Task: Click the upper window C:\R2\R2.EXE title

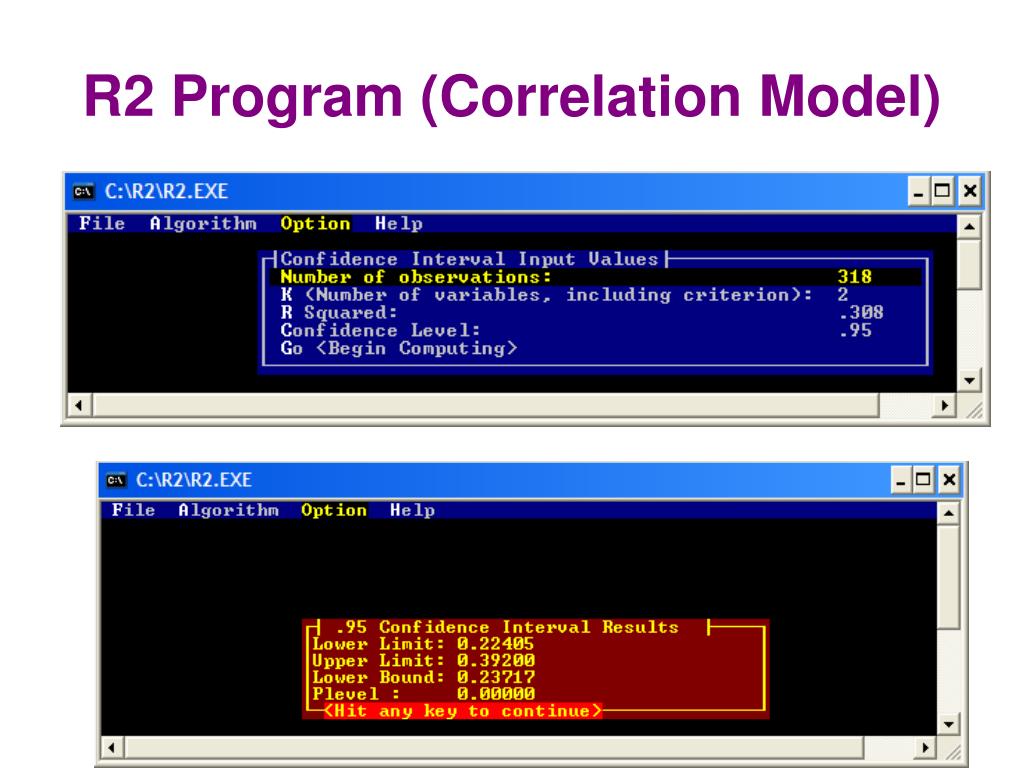Action: (x=166, y=191)
